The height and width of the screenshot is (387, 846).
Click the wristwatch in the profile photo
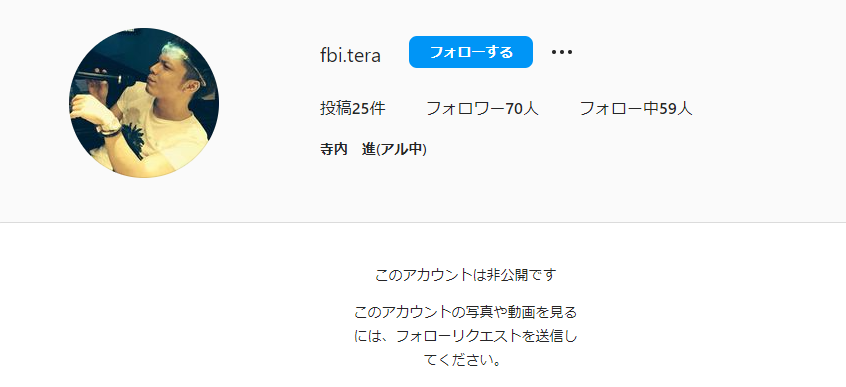pos(111,128)
